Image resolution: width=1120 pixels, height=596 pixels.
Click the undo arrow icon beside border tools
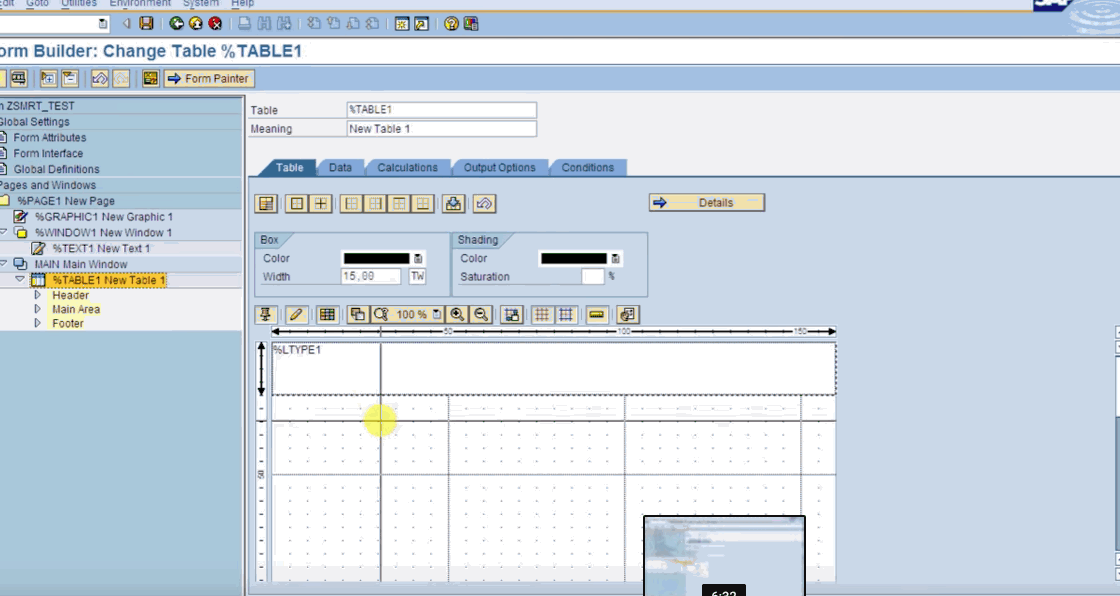click(x=484, y=204)
